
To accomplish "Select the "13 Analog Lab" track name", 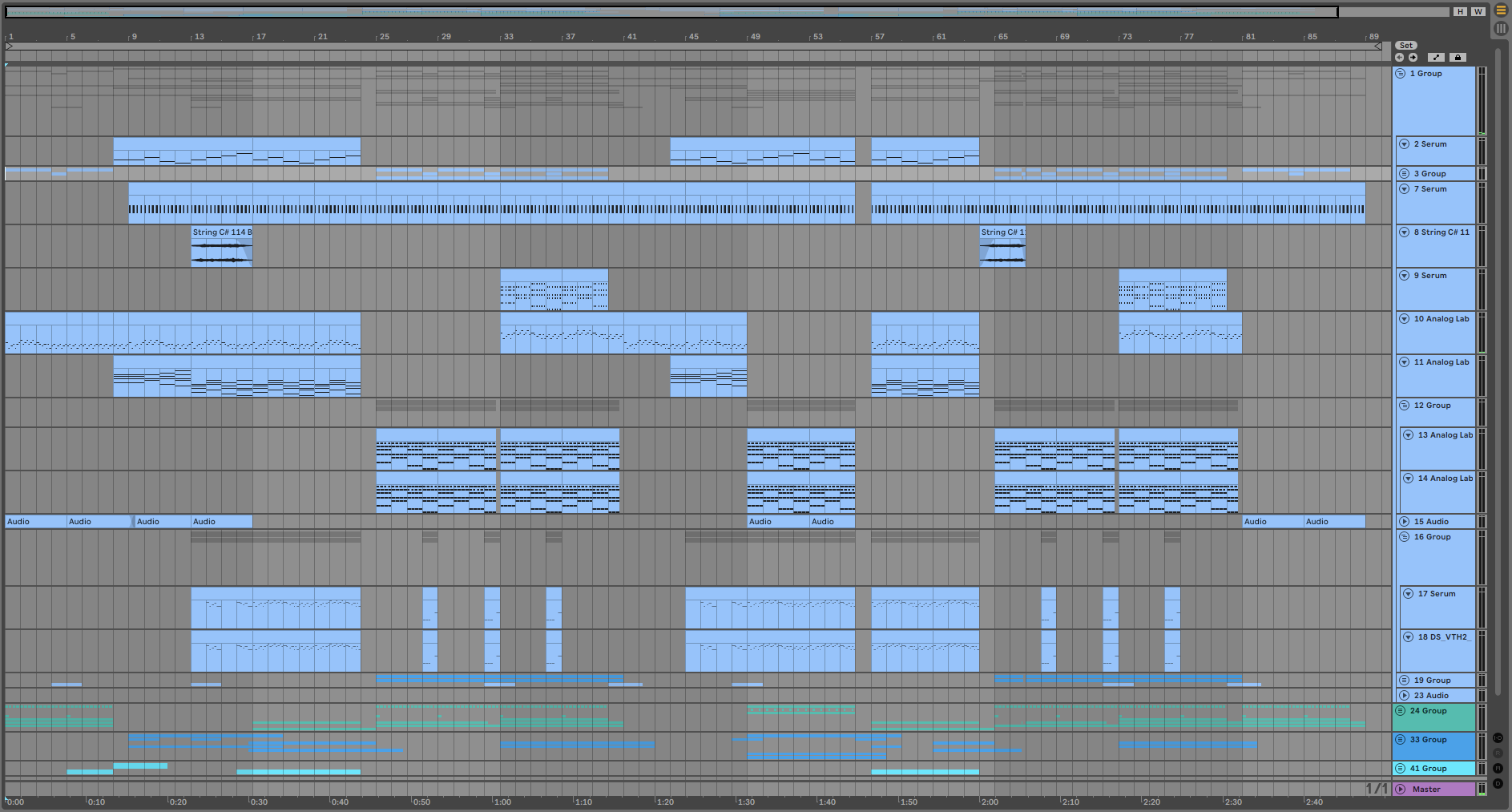I will pos(1445,435).
